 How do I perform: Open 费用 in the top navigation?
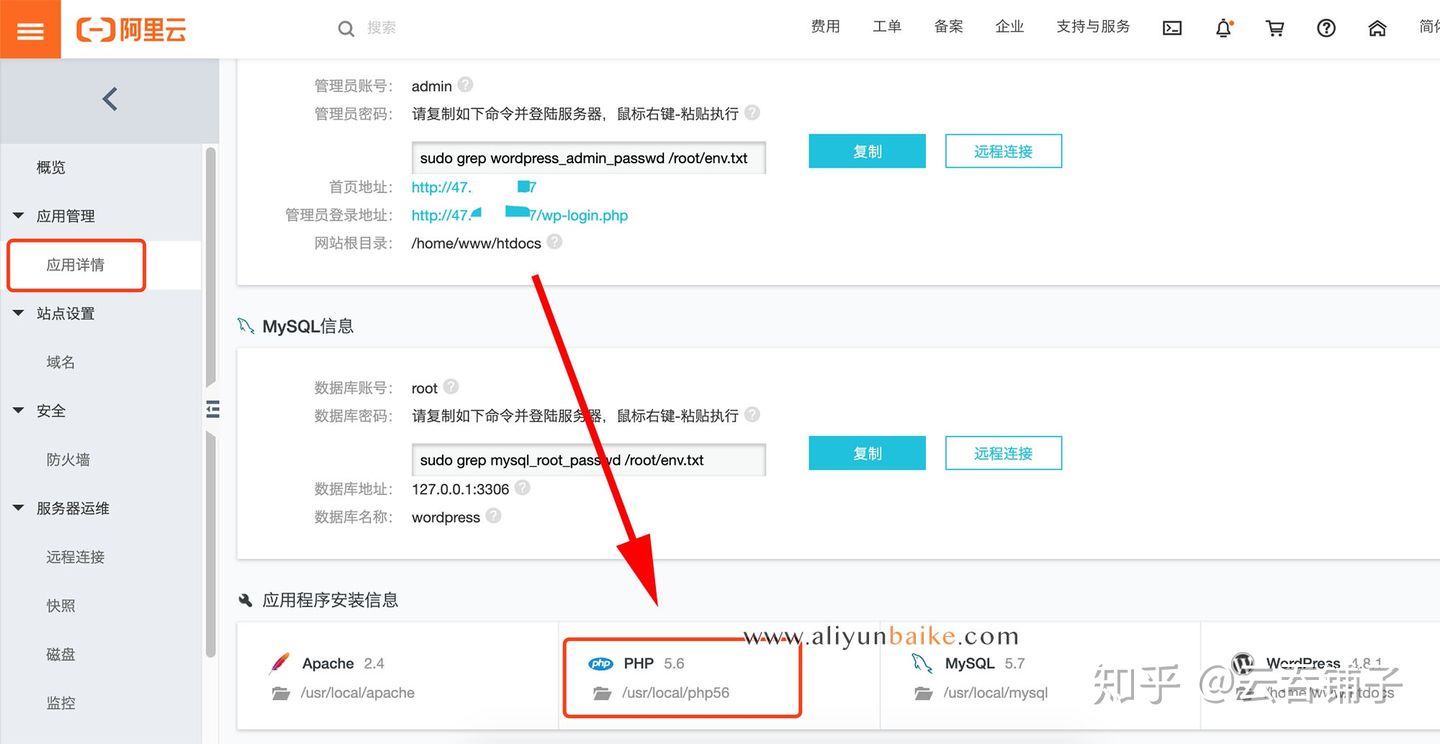[x=825, y=27]
